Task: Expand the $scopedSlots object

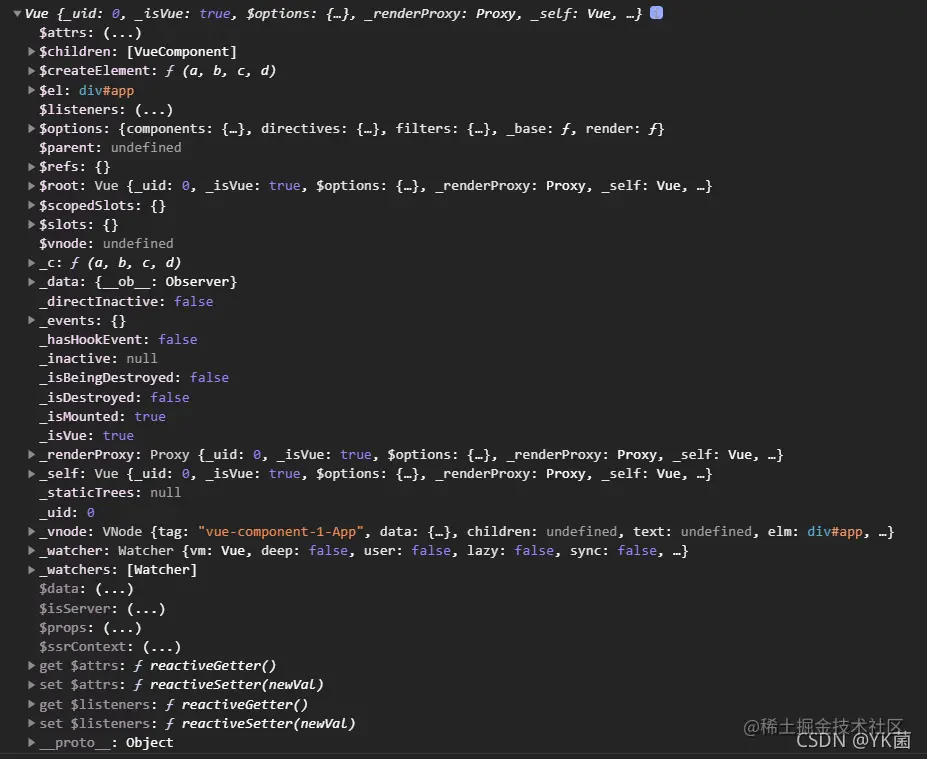Action: click(x=31, y=205)
